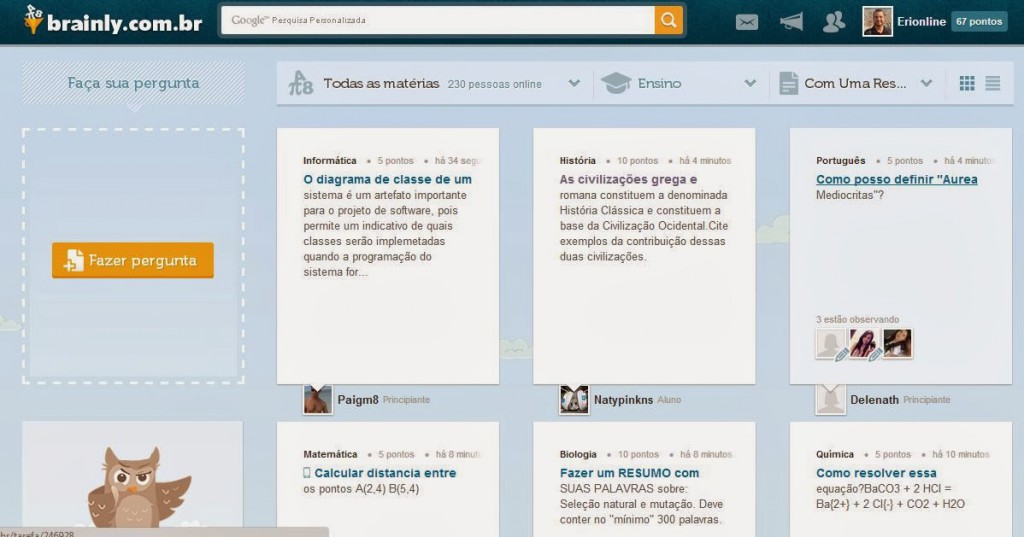This screenshot has height=537, width=1024.
Task: Click Delenath's blank avatar
Action: click(x=831, y=399)
